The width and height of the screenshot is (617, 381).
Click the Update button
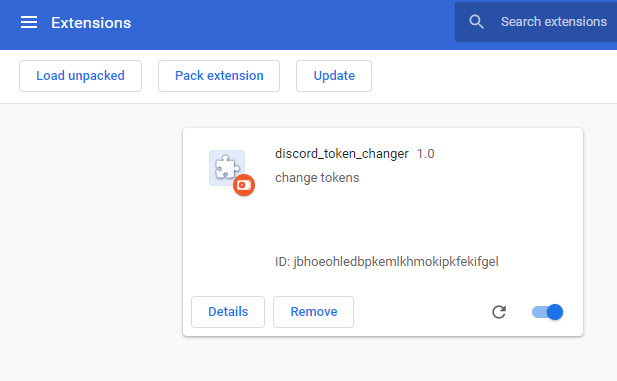click(334, 76)
